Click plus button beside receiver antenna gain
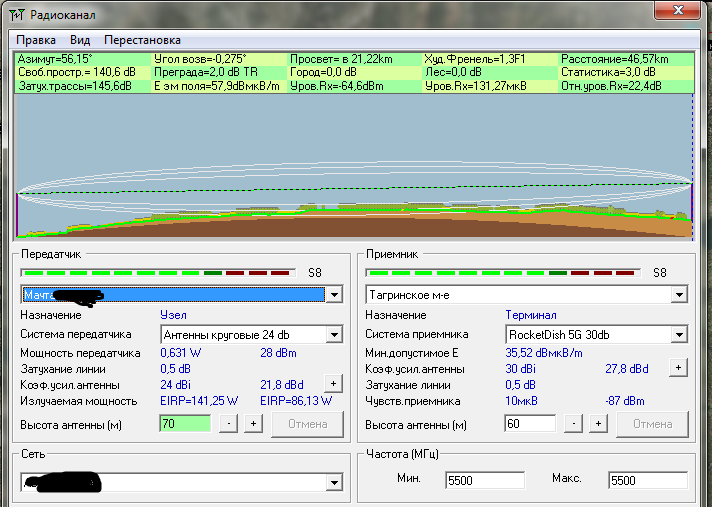712x507 pixels. click(x=678, y=368)
